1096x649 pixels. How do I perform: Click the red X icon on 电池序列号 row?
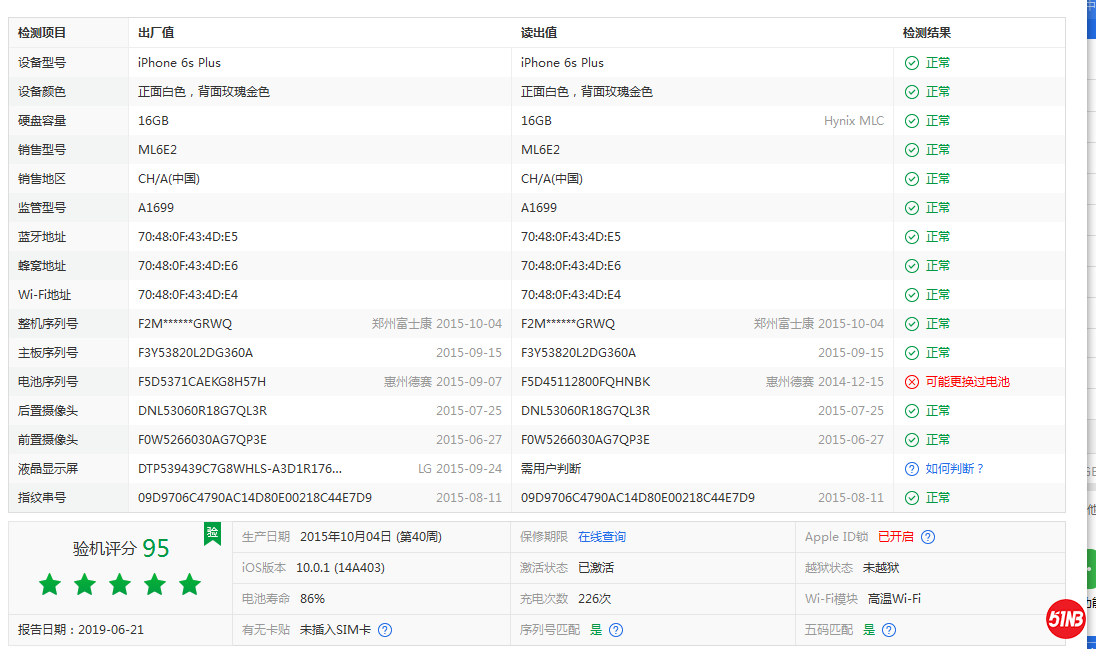coord(910,381)
